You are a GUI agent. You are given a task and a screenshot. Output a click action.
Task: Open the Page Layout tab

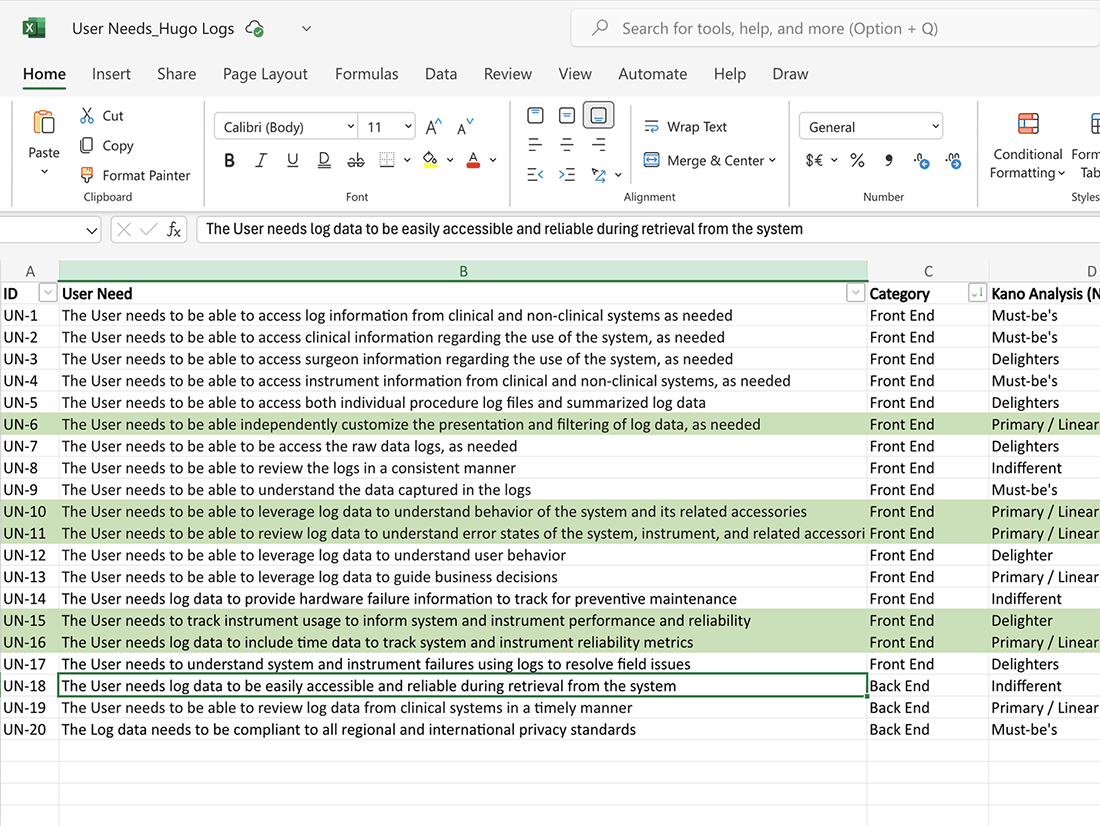point(265,74)
